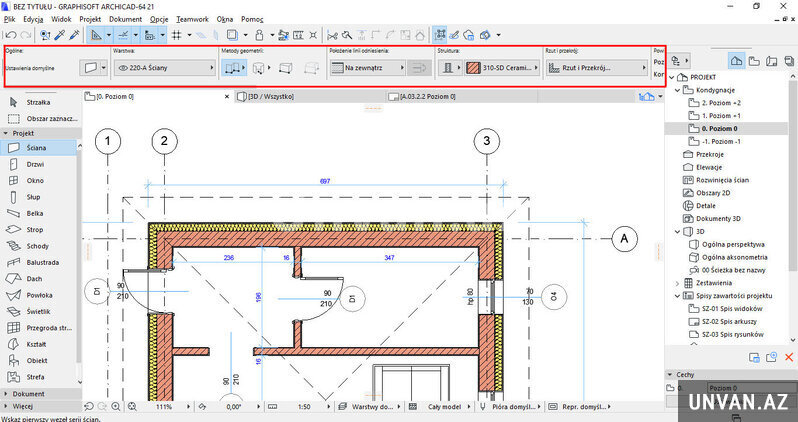Open the Widok menu
Screen dimensions: 798x422
[61, 19]
